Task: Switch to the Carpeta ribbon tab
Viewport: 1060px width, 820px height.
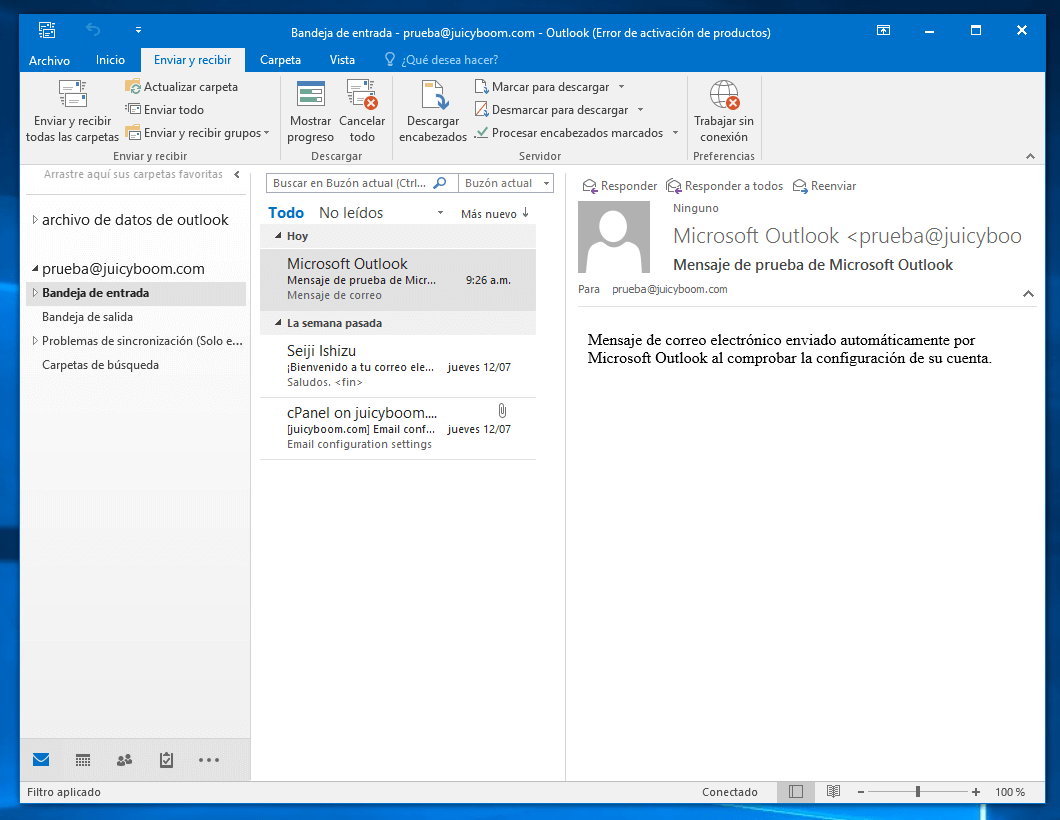Action: pos(280,60)
